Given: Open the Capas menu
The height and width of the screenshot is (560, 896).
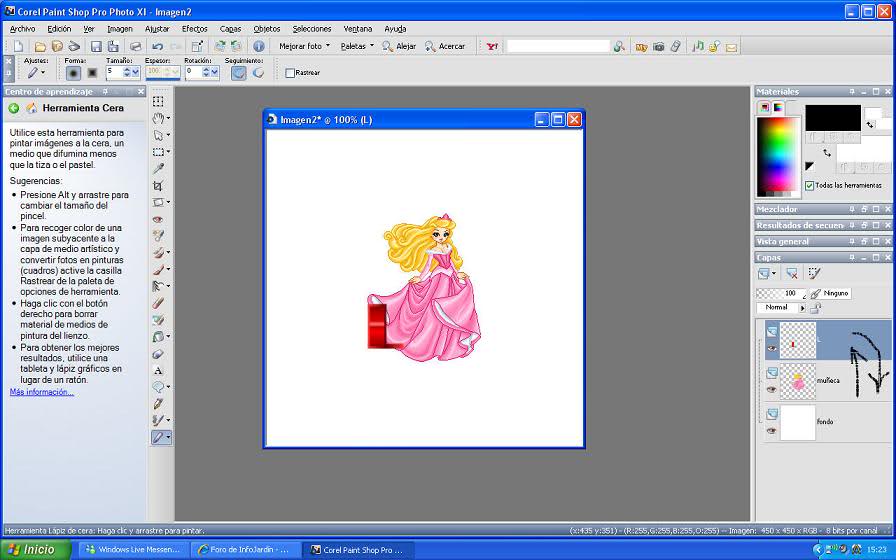Looking at the screenshot, I should [230, 29].
